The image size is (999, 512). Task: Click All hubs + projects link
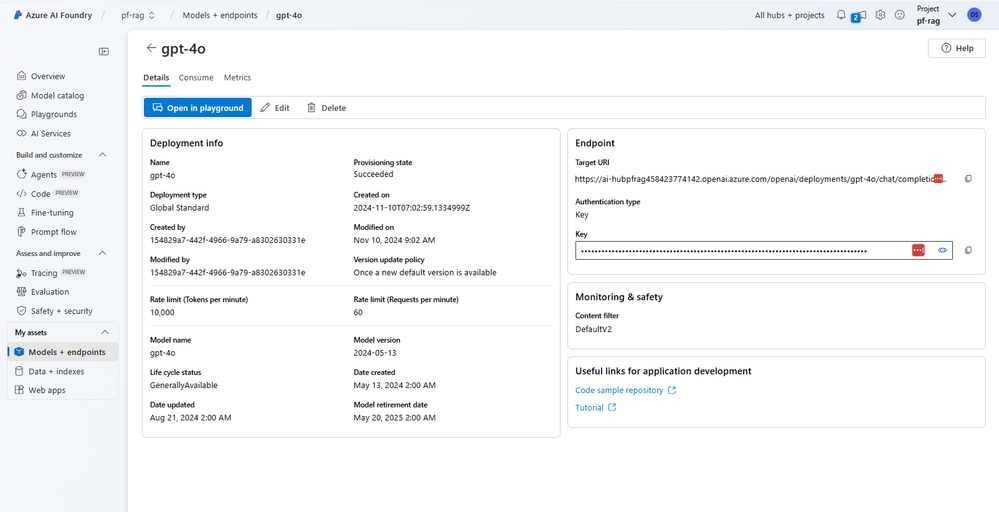pos(789,15)
